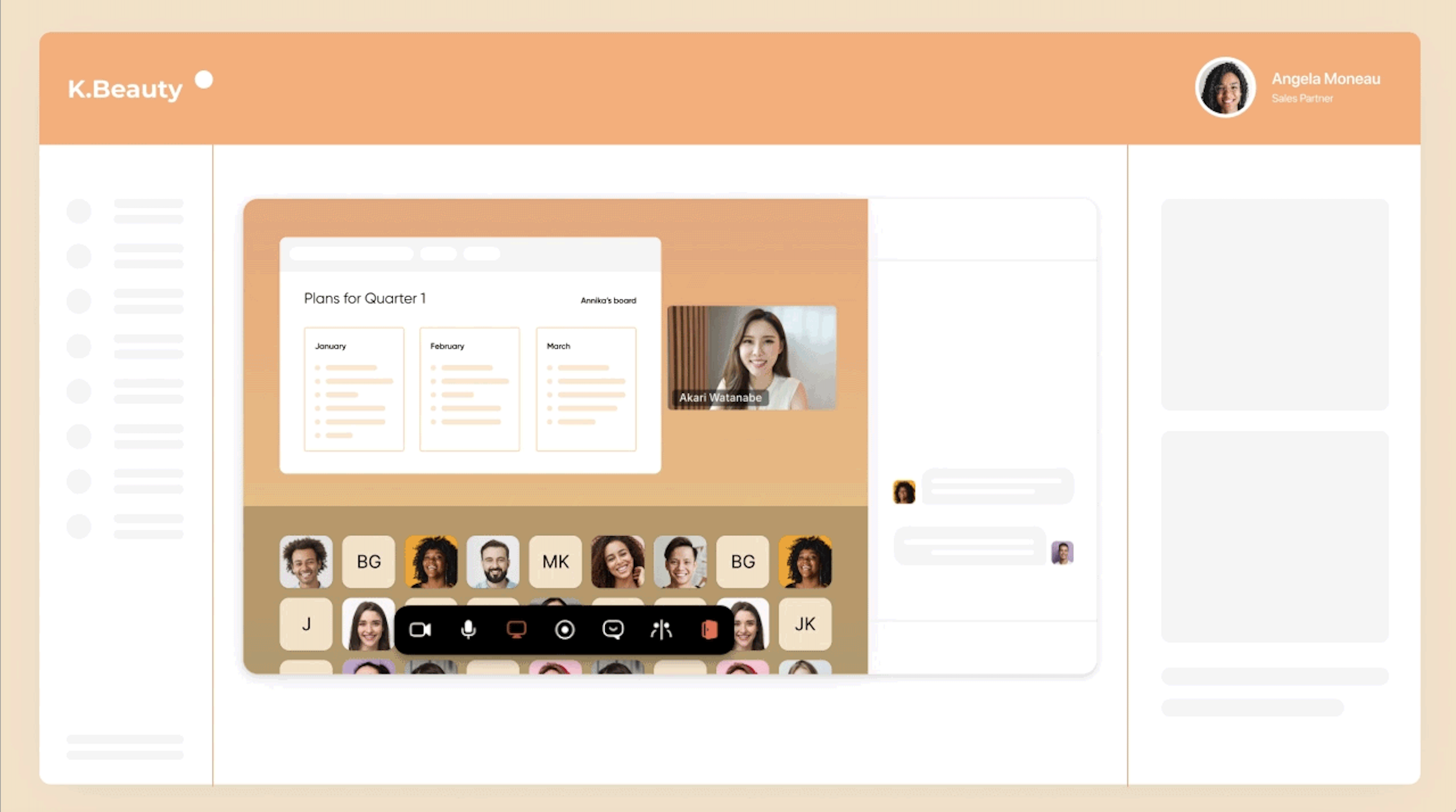Open the chat bubble icon in toolbar
Viewport: 1456px width, 812px height.
coord(613,629)
